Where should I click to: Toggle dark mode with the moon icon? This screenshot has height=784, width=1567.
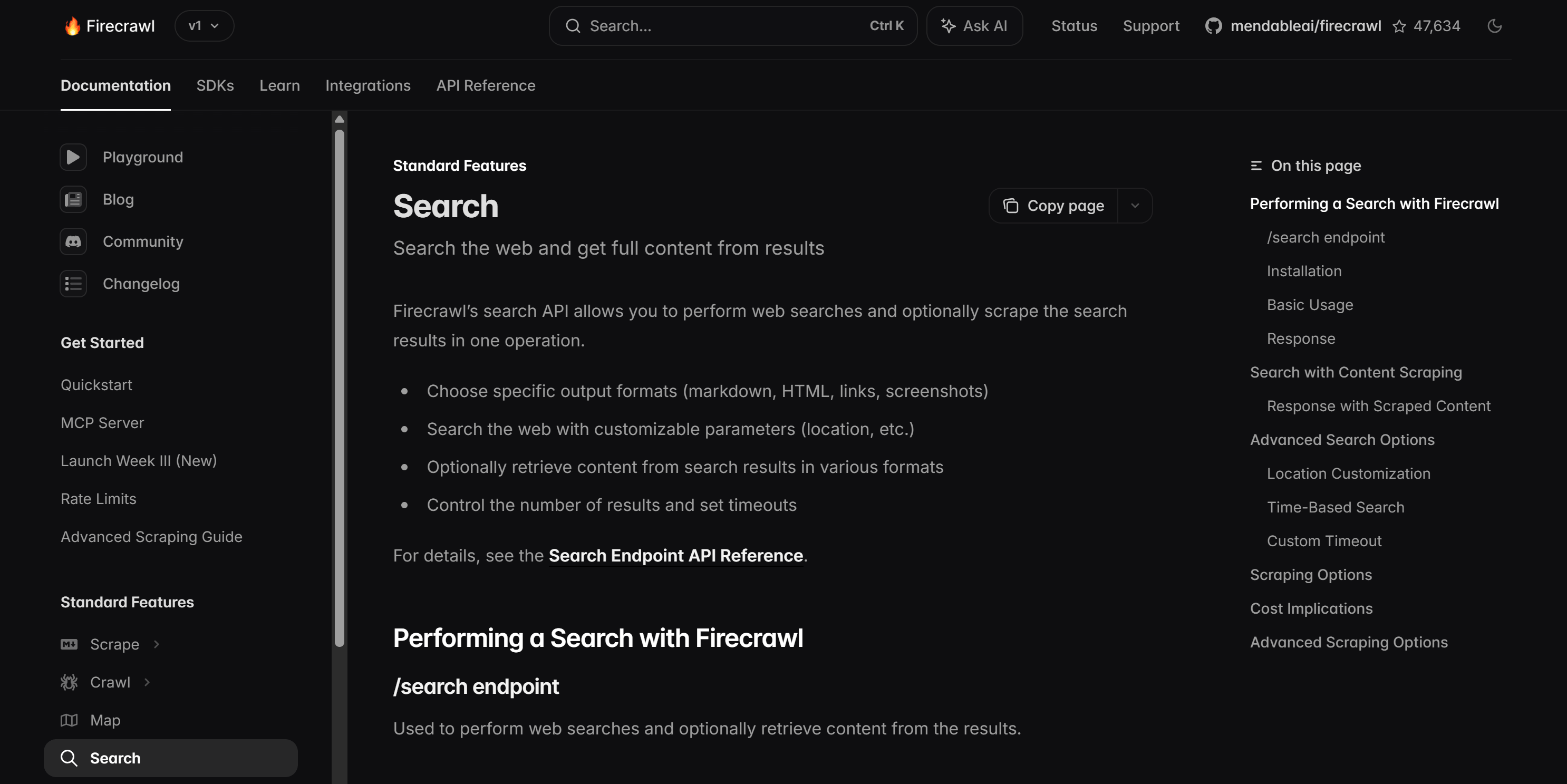click(1494, 26)
